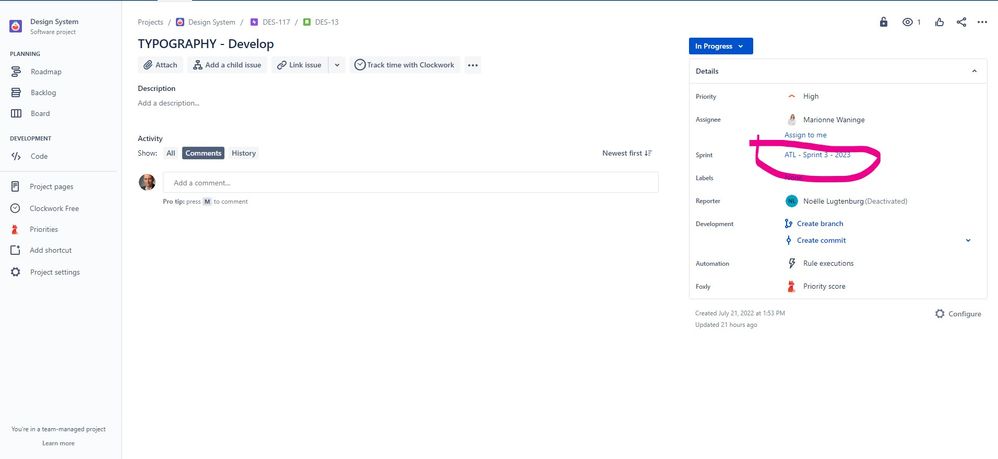This screenshot has height=459, width=998.
Task: Click Learn more link
Action: click(x=59, y=443)
